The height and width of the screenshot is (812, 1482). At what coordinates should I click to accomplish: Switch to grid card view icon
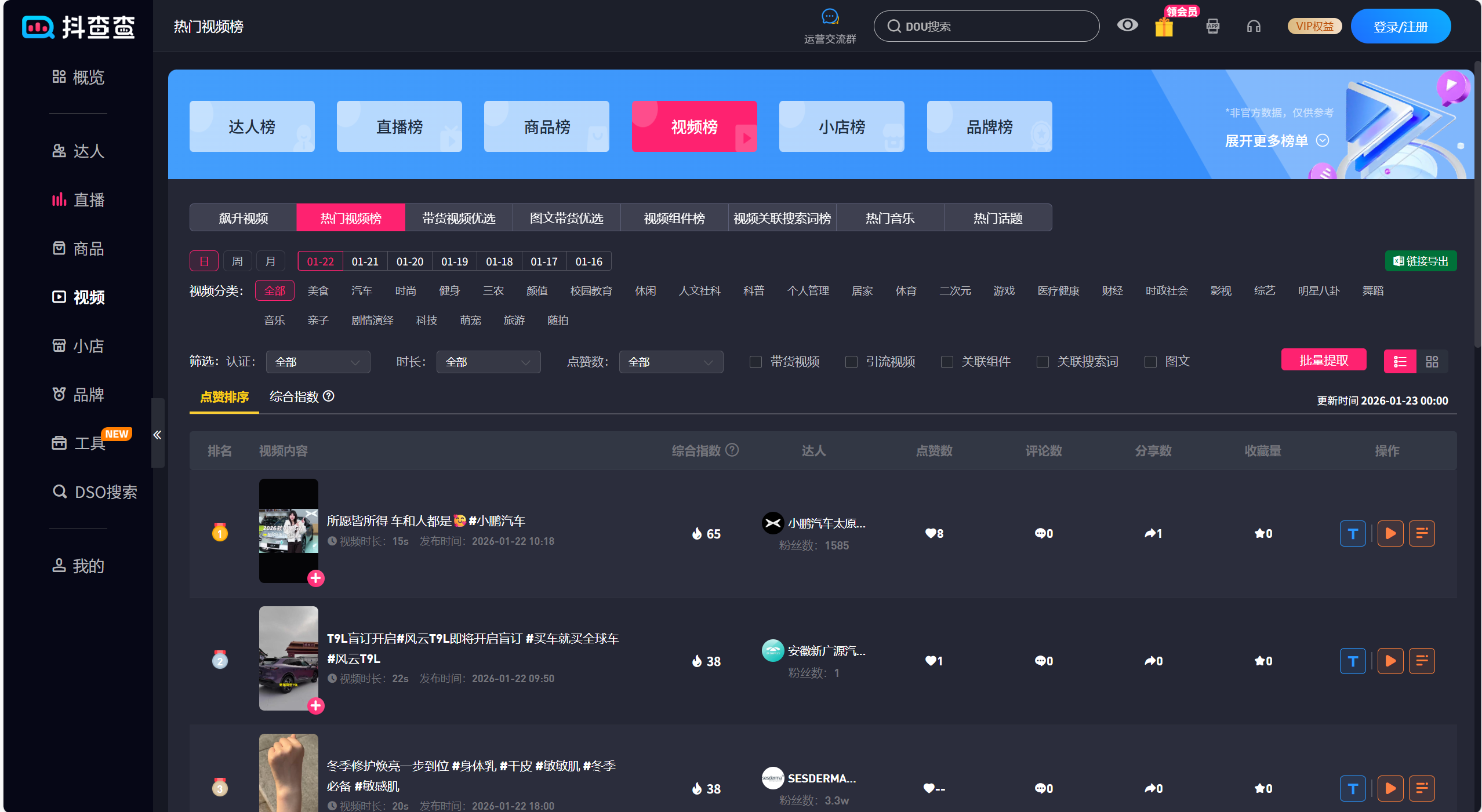coord(1432,361)
